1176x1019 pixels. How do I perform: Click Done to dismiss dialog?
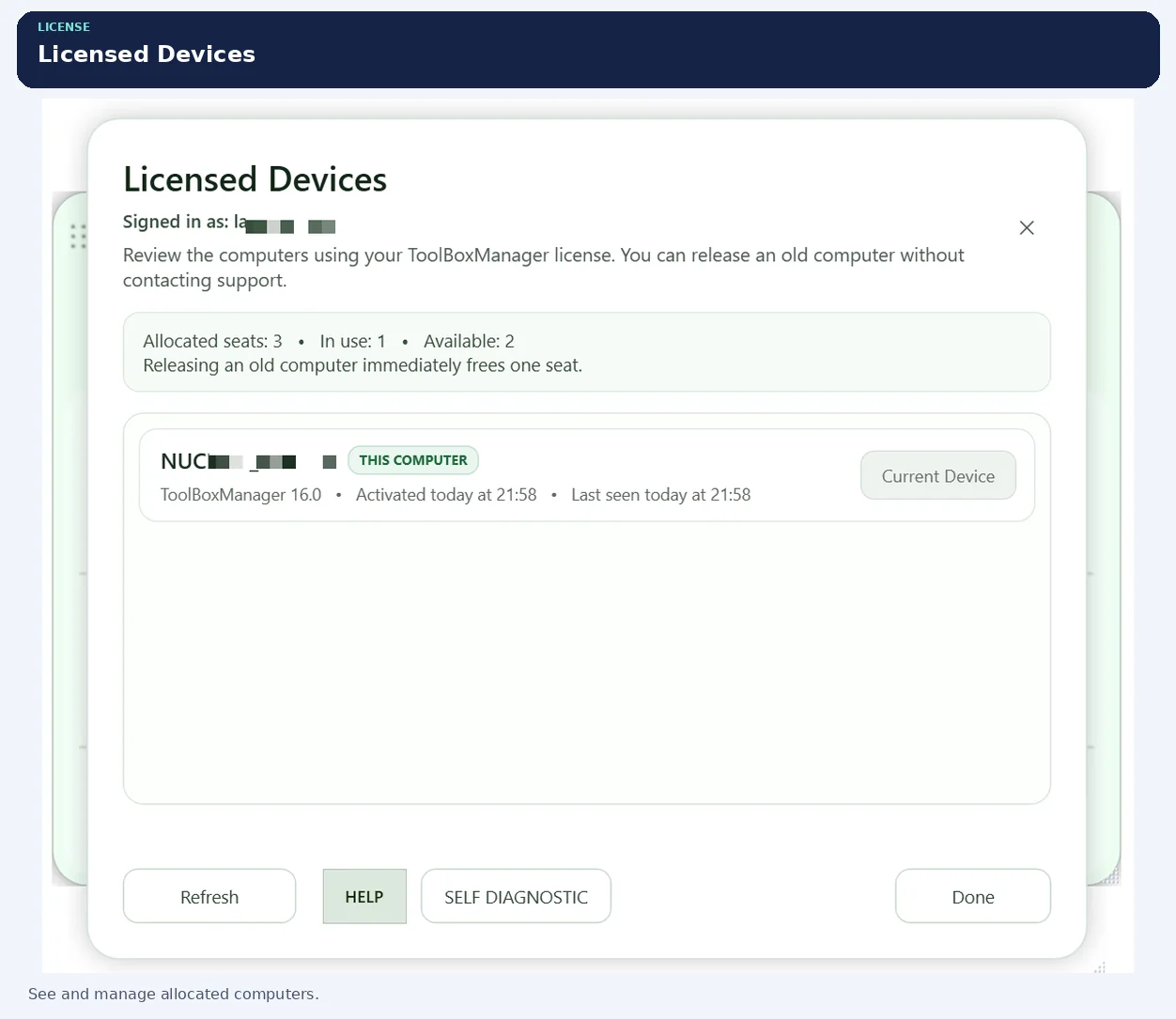point(973,897)
